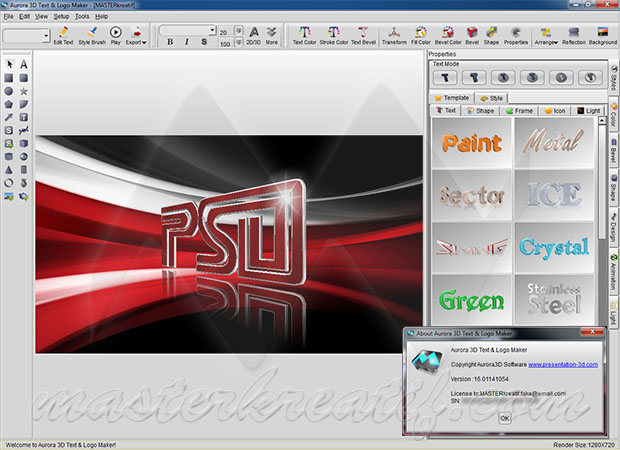Open the View menu
620x450 pixels.
click(42, 17)
